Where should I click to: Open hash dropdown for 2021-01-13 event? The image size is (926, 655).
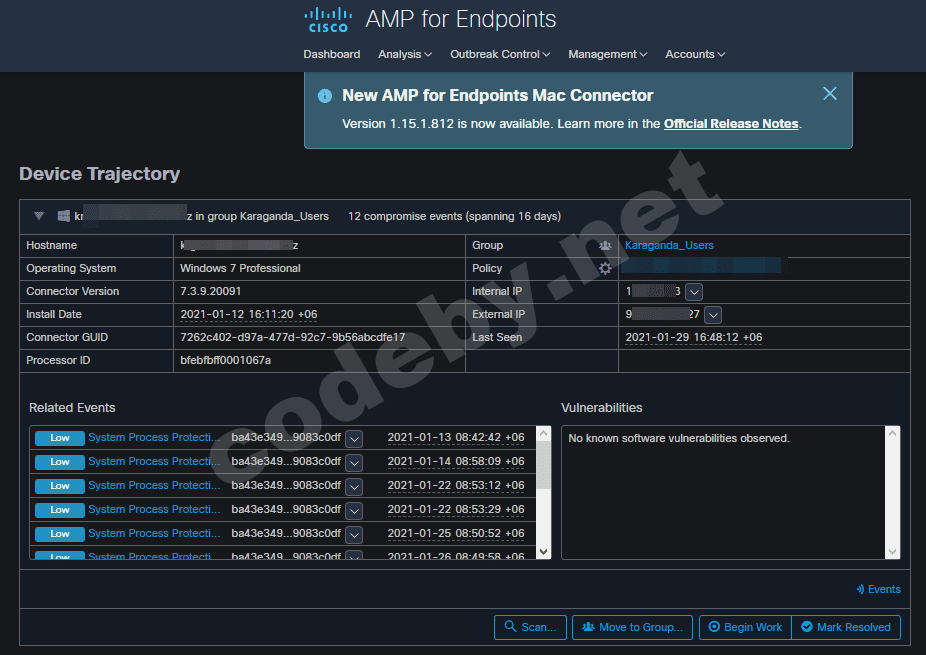354,438
